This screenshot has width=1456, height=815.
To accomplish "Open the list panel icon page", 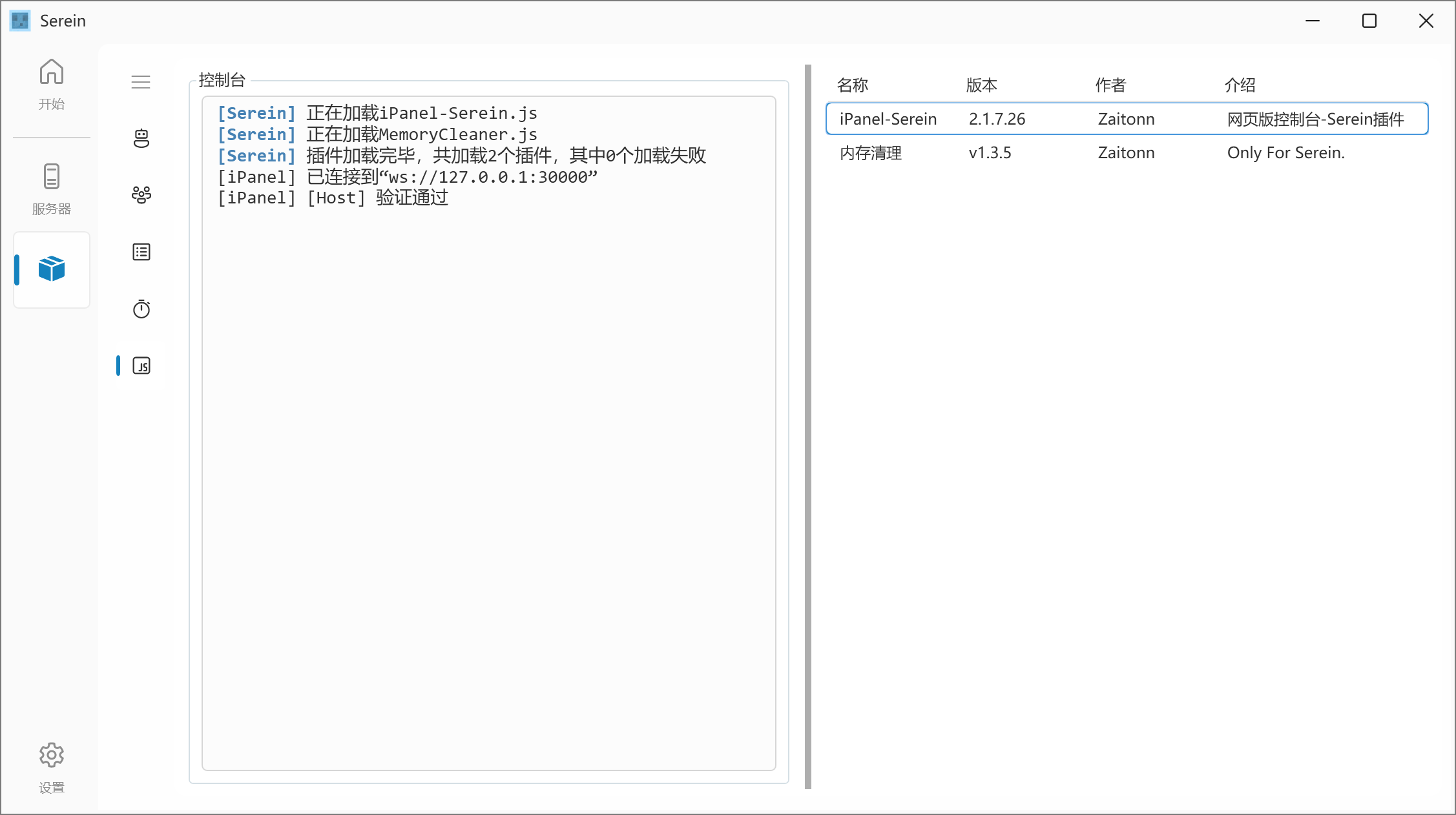I will [141, 252].
